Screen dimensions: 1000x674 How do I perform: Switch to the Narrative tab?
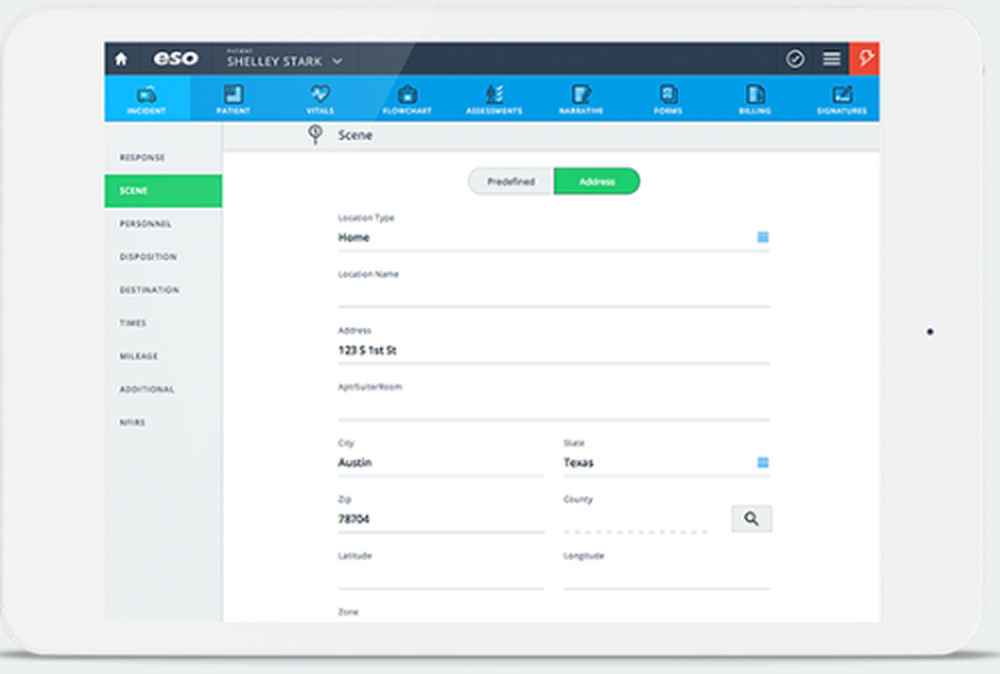pyautogui.click(x=581, y=99)
